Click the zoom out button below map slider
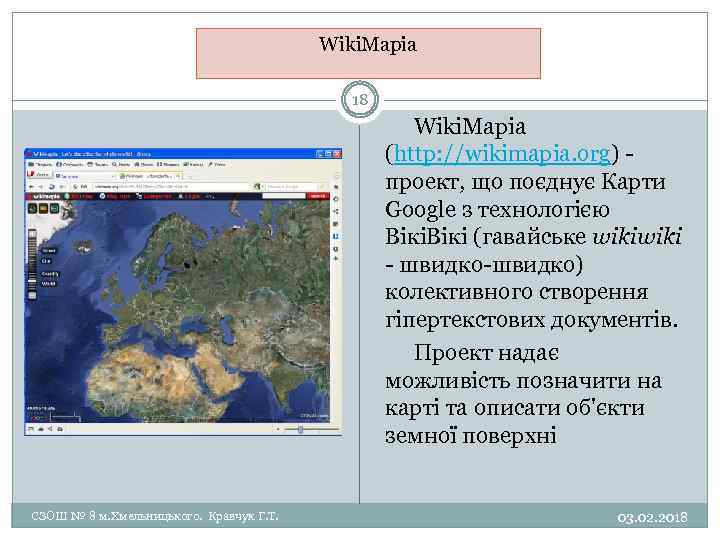The height and width of the screenshot is (540, 720). tap(32, 295)
